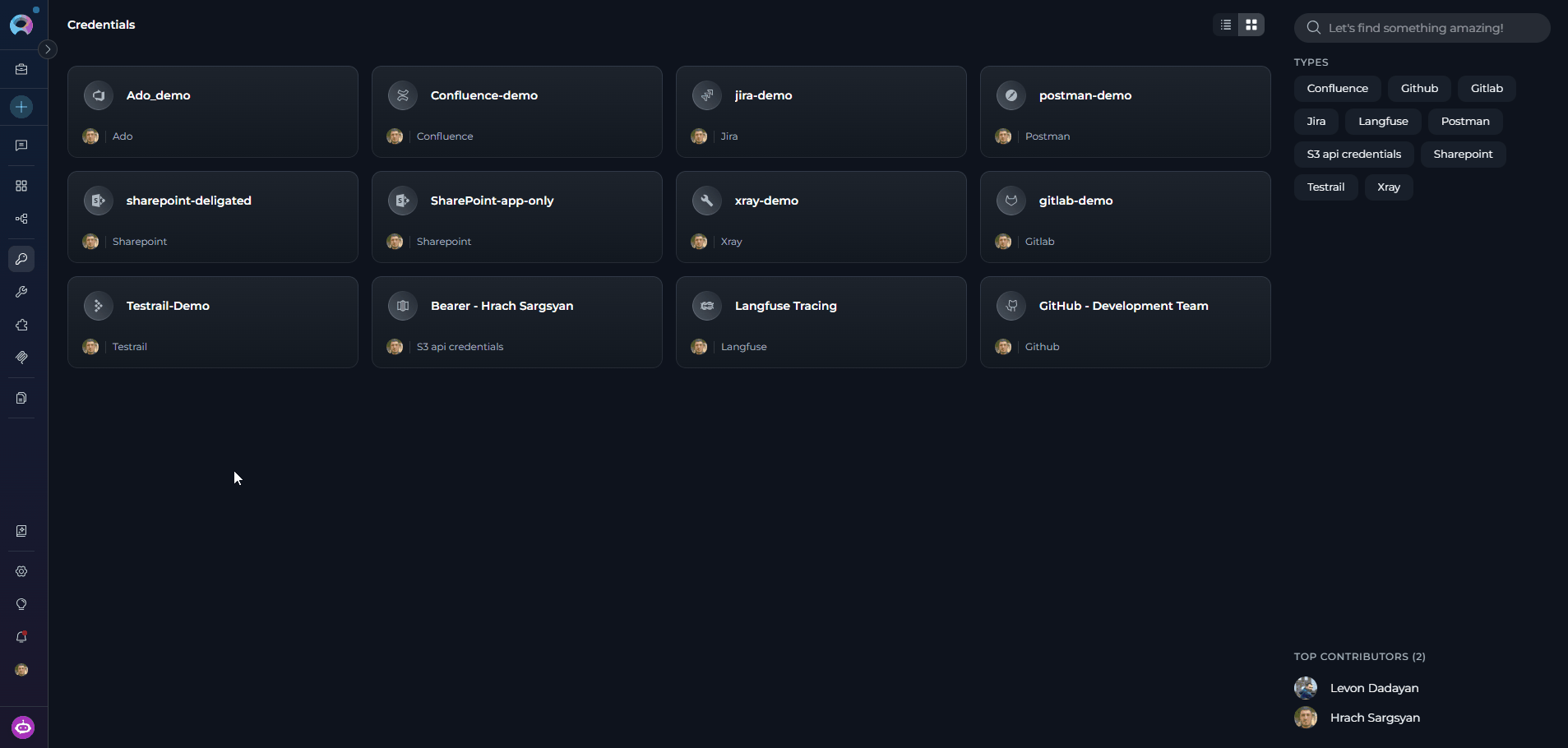1568x748 pixels.
Task: Click the postman-demo card's Postman icon
Action: tap(1011, 95)
